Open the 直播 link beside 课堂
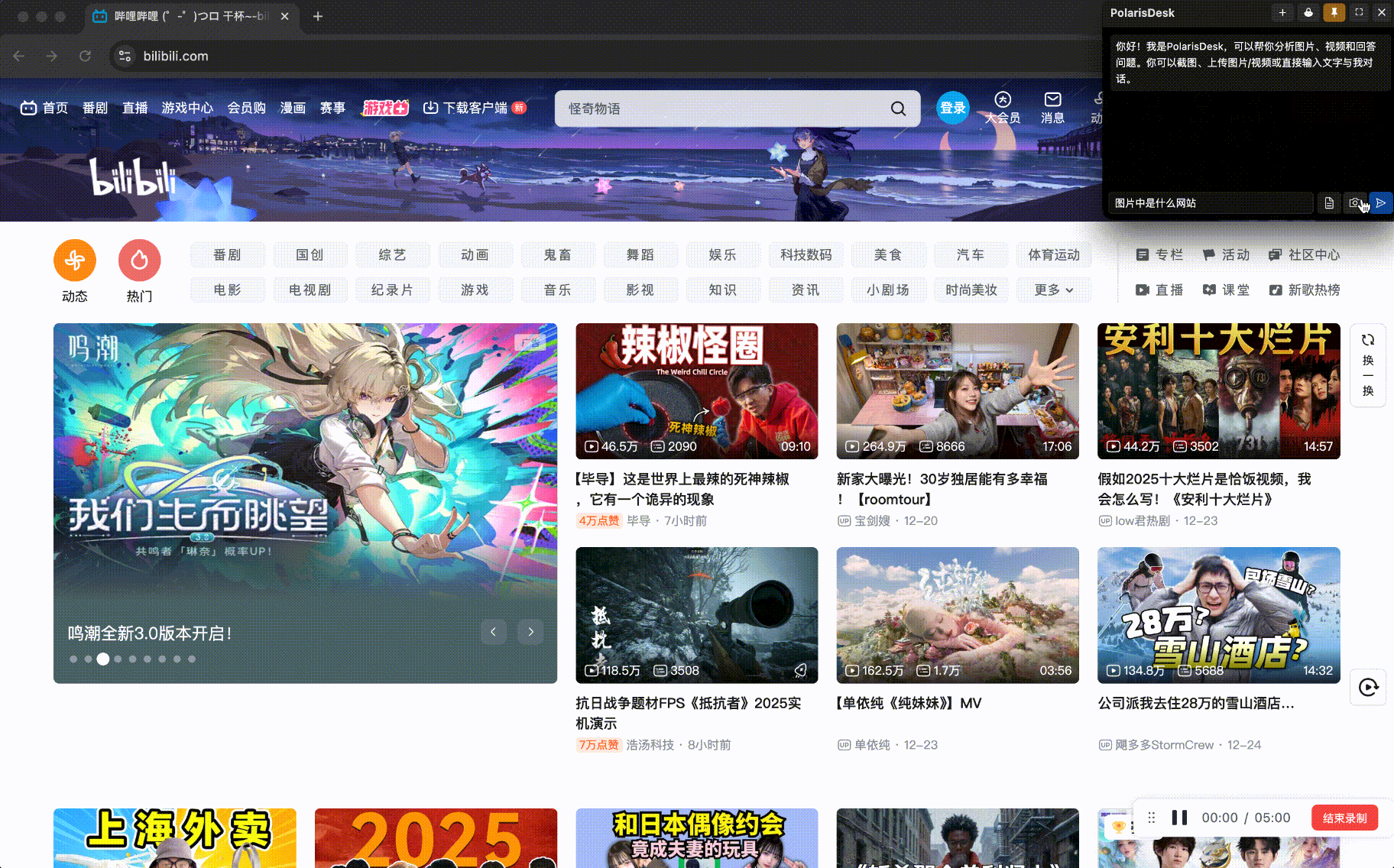The image size is (1394, 868). click(x=1159, y=290)
